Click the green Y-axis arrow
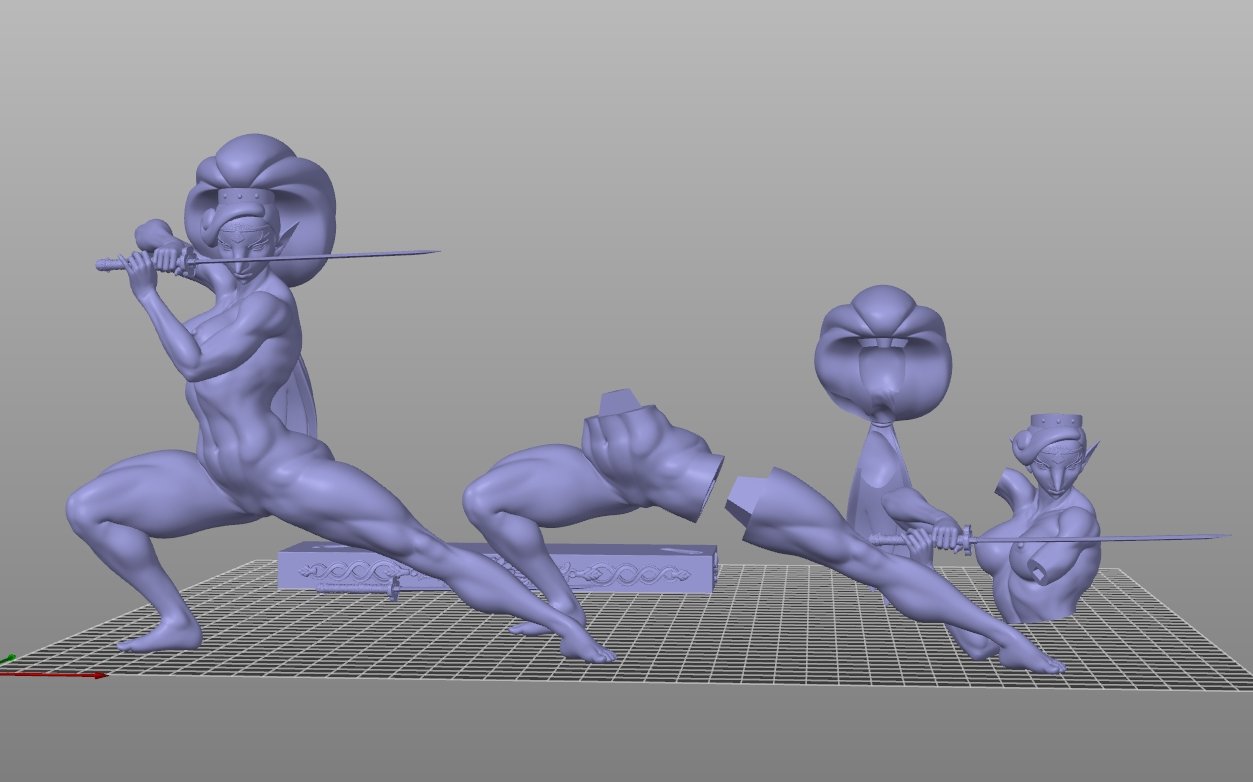 click(x=7, y=659)
